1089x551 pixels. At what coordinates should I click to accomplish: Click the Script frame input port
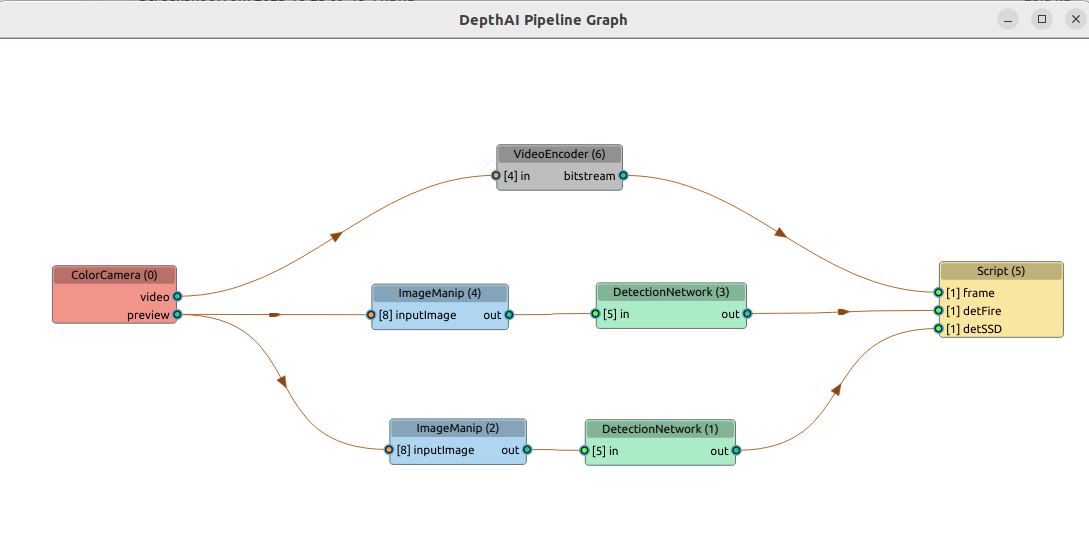click(938, 293)
